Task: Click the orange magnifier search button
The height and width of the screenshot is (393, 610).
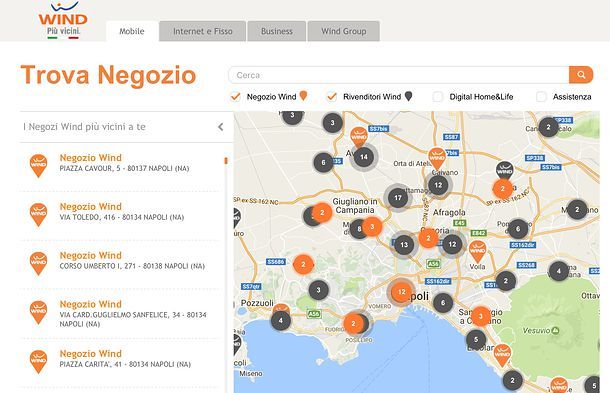Action: coord(581,75)
